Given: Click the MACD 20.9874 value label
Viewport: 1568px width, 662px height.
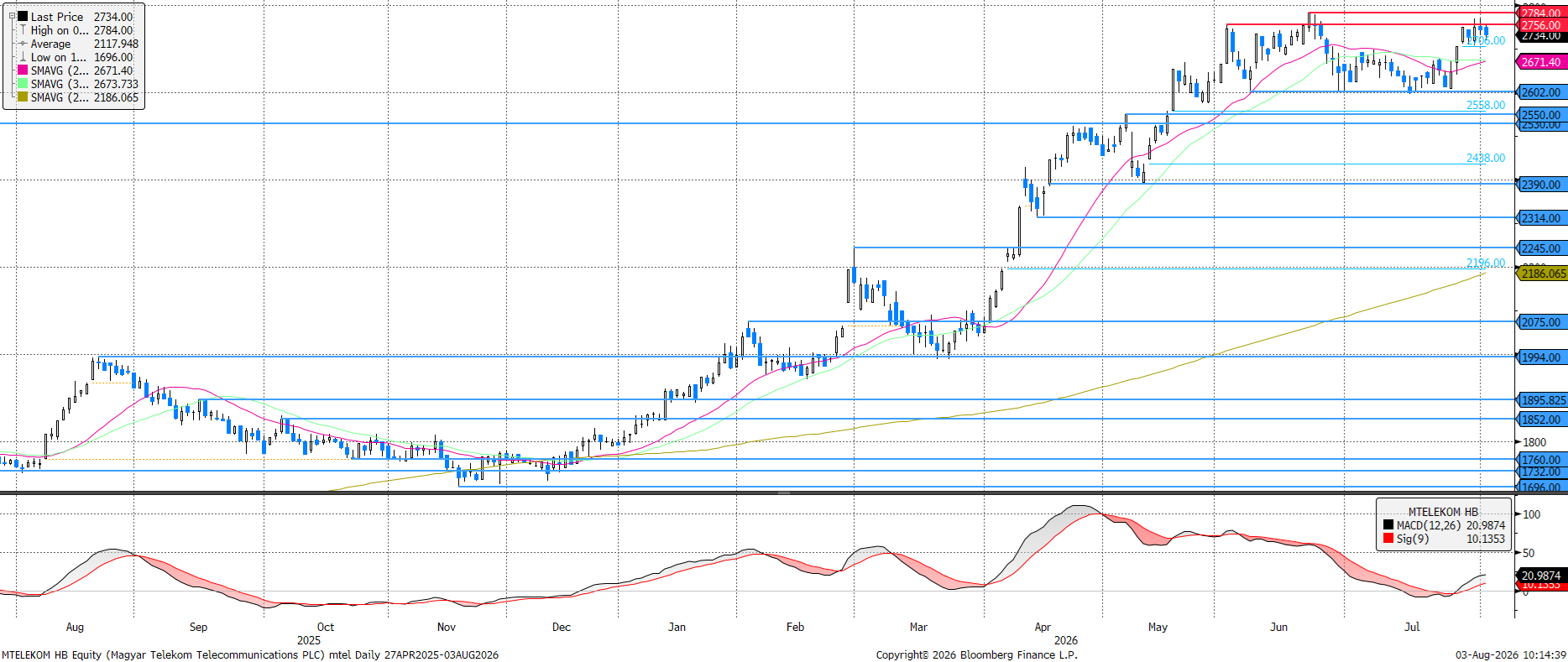Looking at the screenshot, I should coord(1542,576).
